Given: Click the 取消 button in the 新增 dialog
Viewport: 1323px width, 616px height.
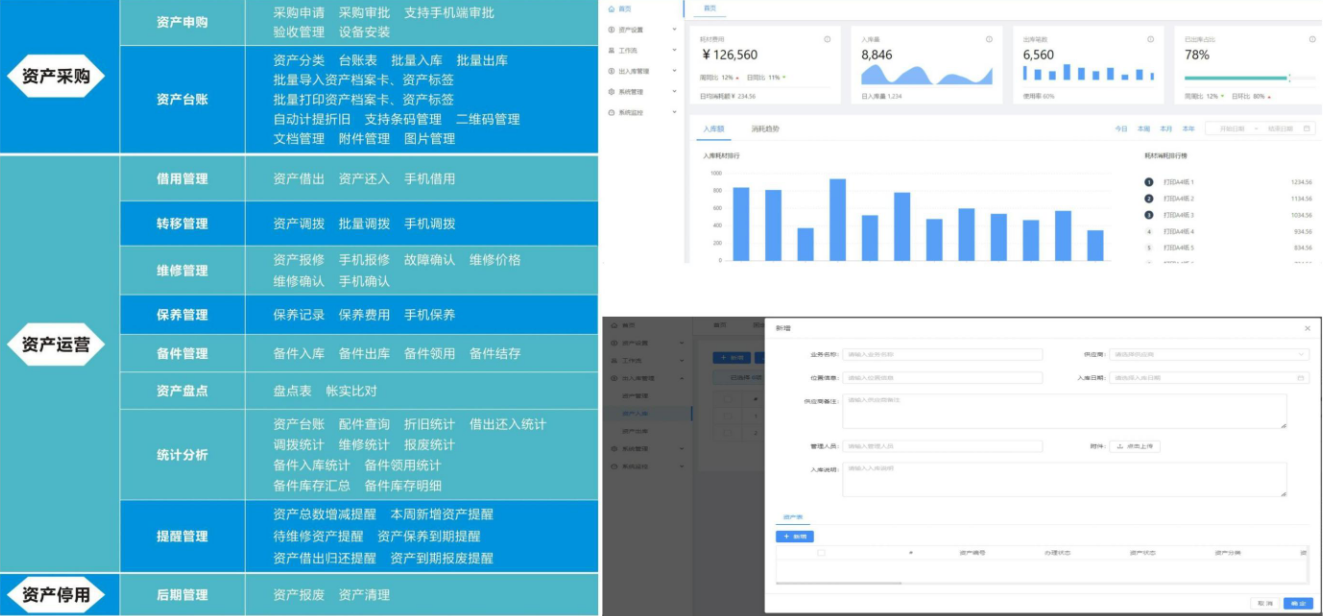Looking at the screenshot, I should (1265, 603).
